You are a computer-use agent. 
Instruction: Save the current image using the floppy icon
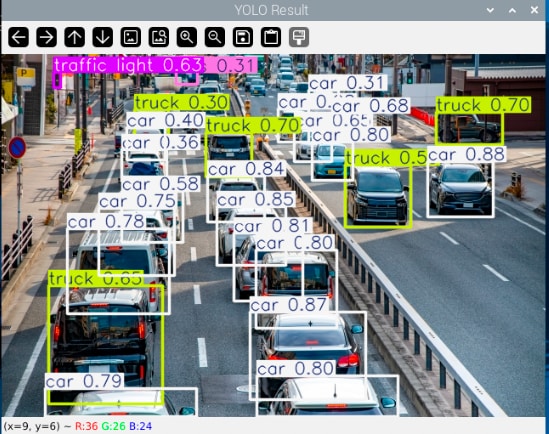pyautogui.click(x=243, y=37)
